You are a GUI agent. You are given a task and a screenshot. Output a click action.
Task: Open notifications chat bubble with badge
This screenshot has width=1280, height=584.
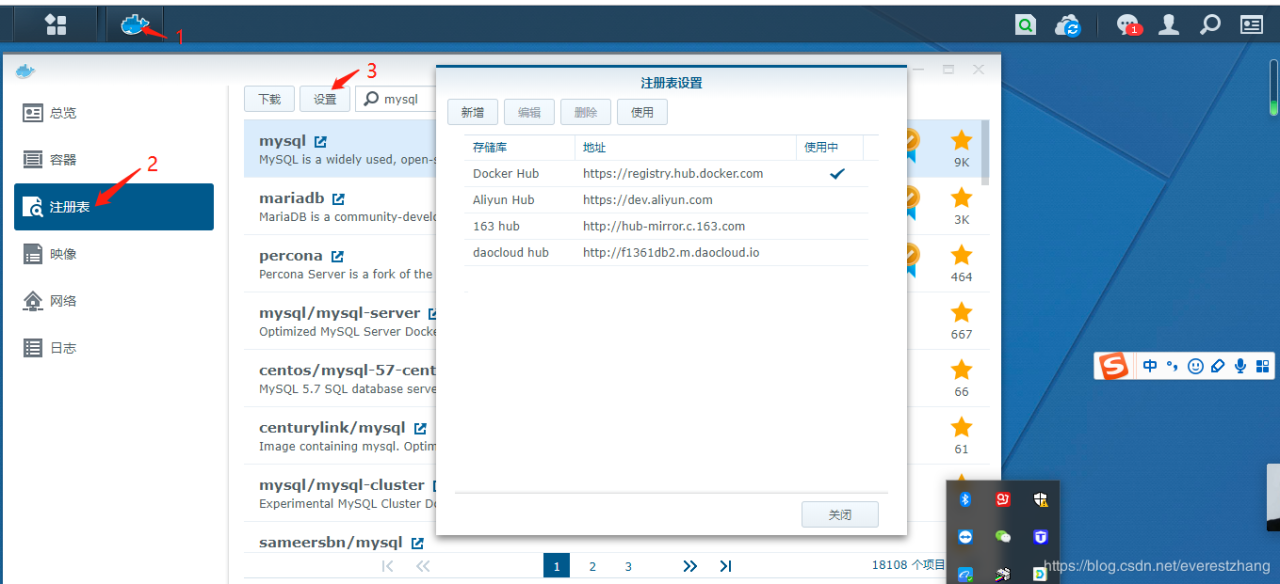1128,26
